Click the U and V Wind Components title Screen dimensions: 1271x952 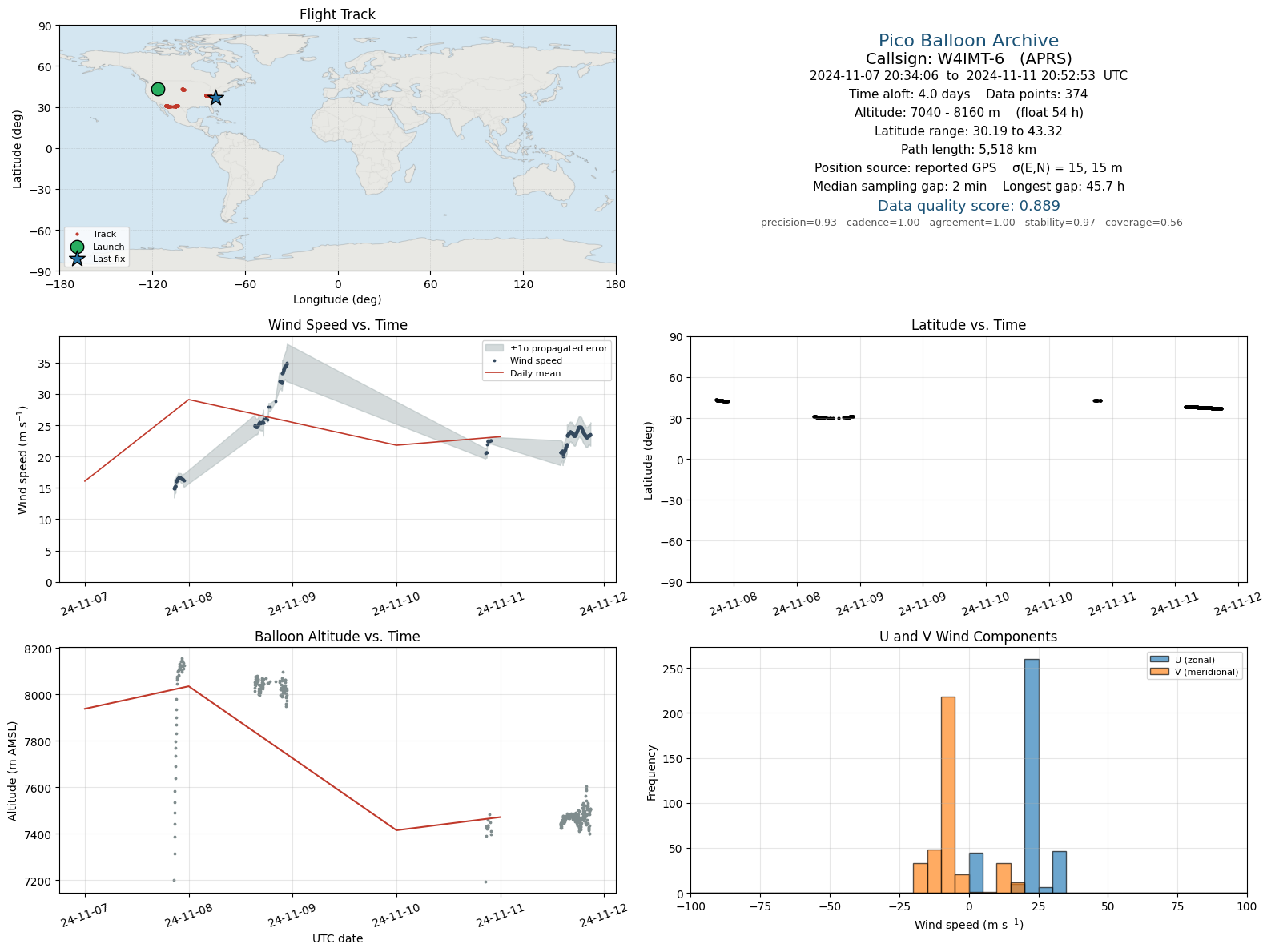coord(968,637)
